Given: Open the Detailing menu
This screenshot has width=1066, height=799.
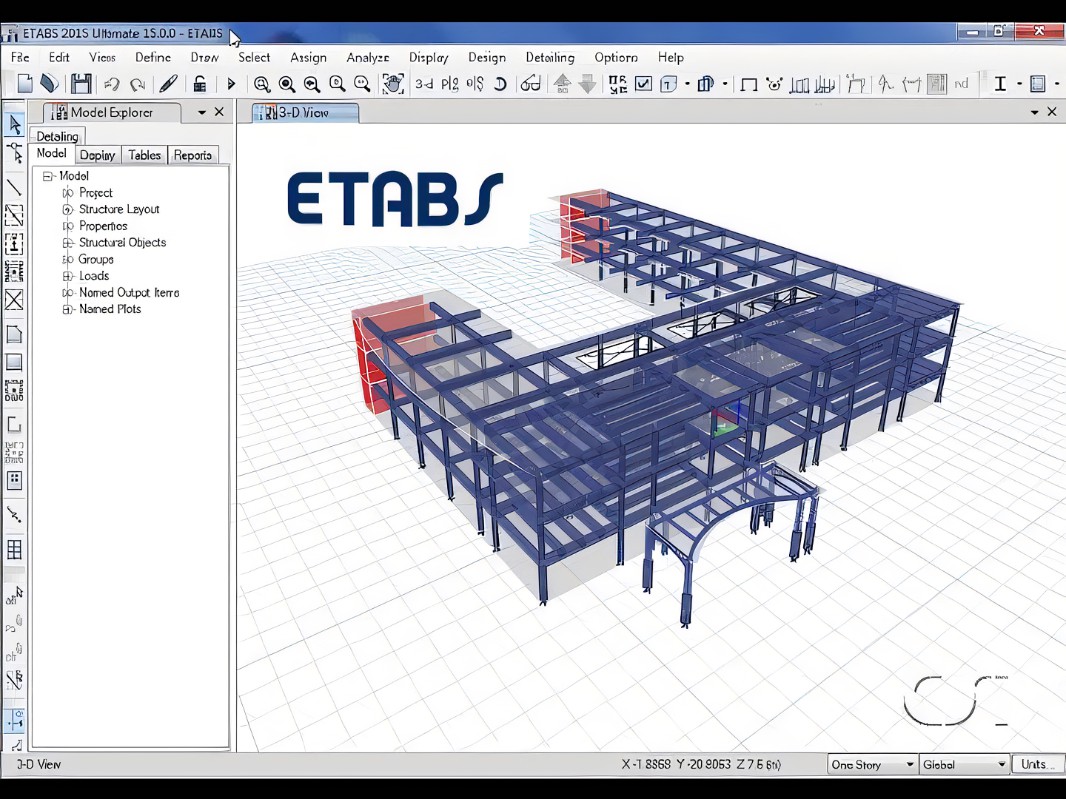Looking at the screenshot, I should coord(550,58).
